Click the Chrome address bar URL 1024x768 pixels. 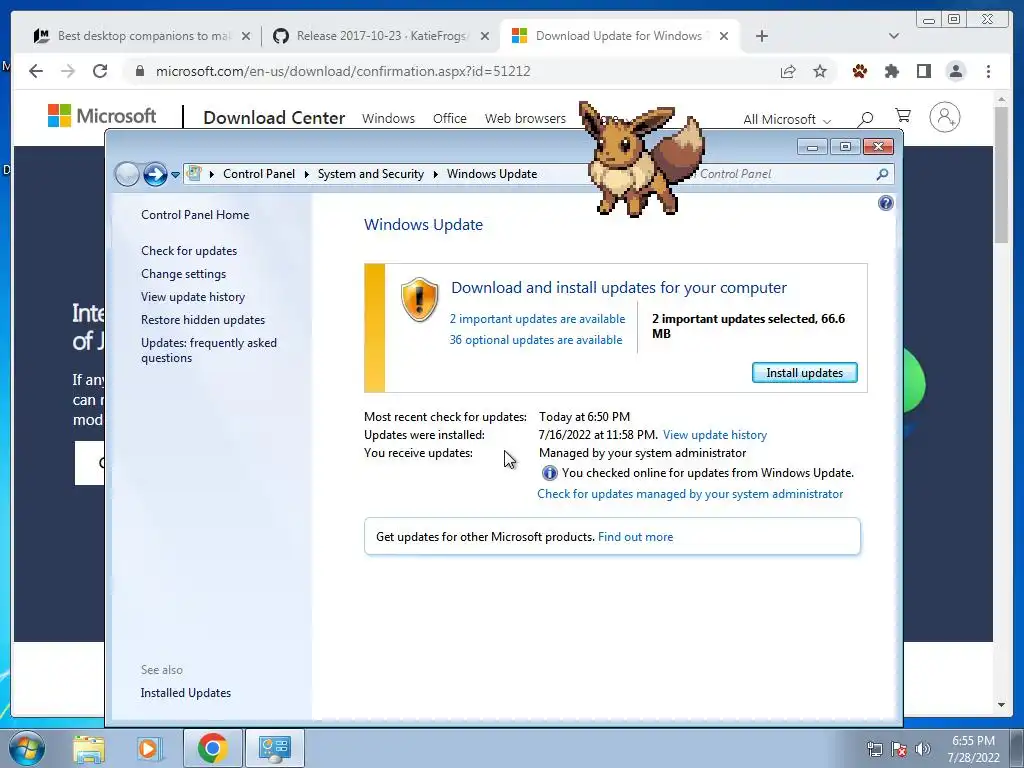(343, 71)
